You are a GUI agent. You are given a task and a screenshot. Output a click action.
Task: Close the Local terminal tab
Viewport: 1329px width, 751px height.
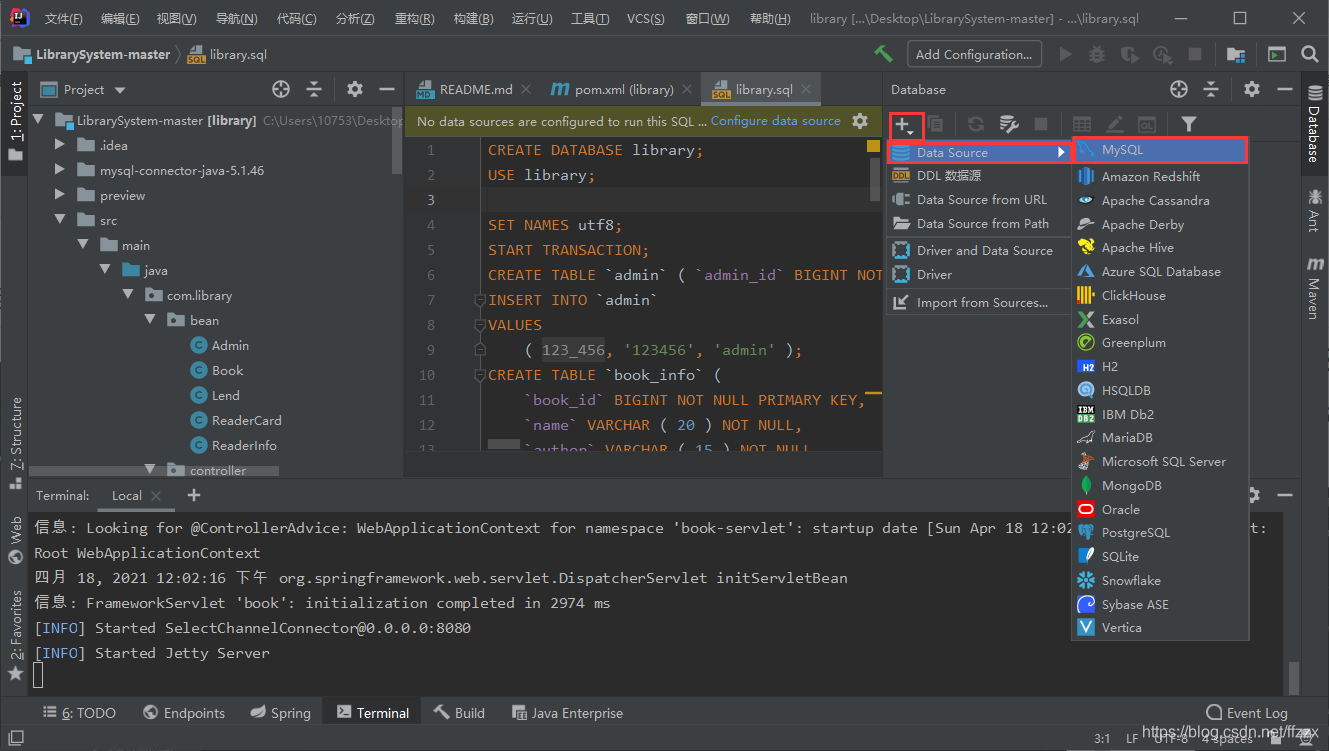point(157,496)
